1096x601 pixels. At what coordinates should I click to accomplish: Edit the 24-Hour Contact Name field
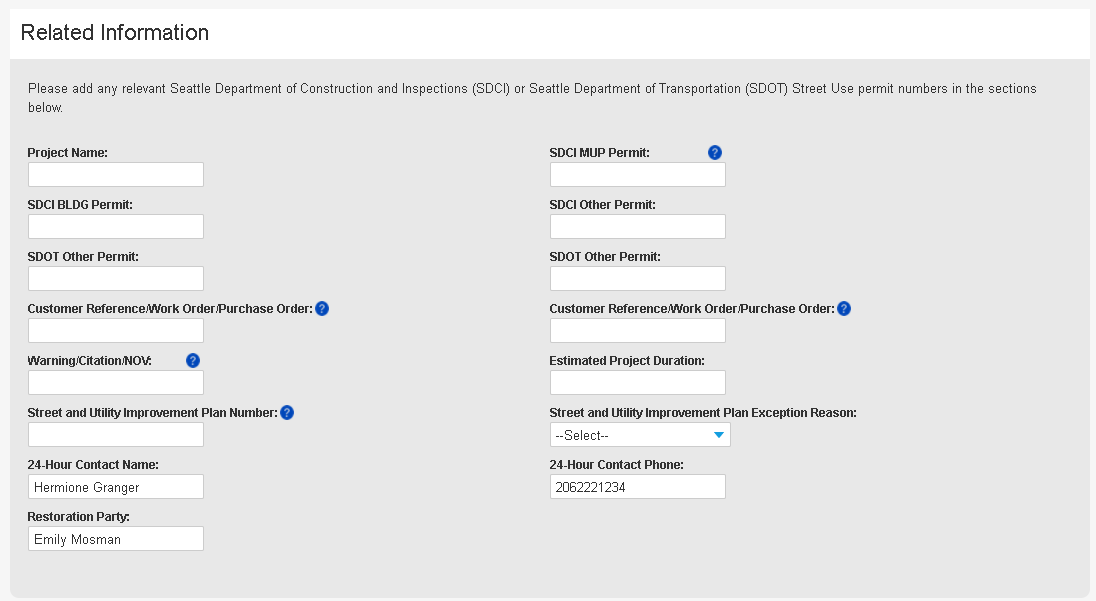pyautogui.click(x=116, y=487)
